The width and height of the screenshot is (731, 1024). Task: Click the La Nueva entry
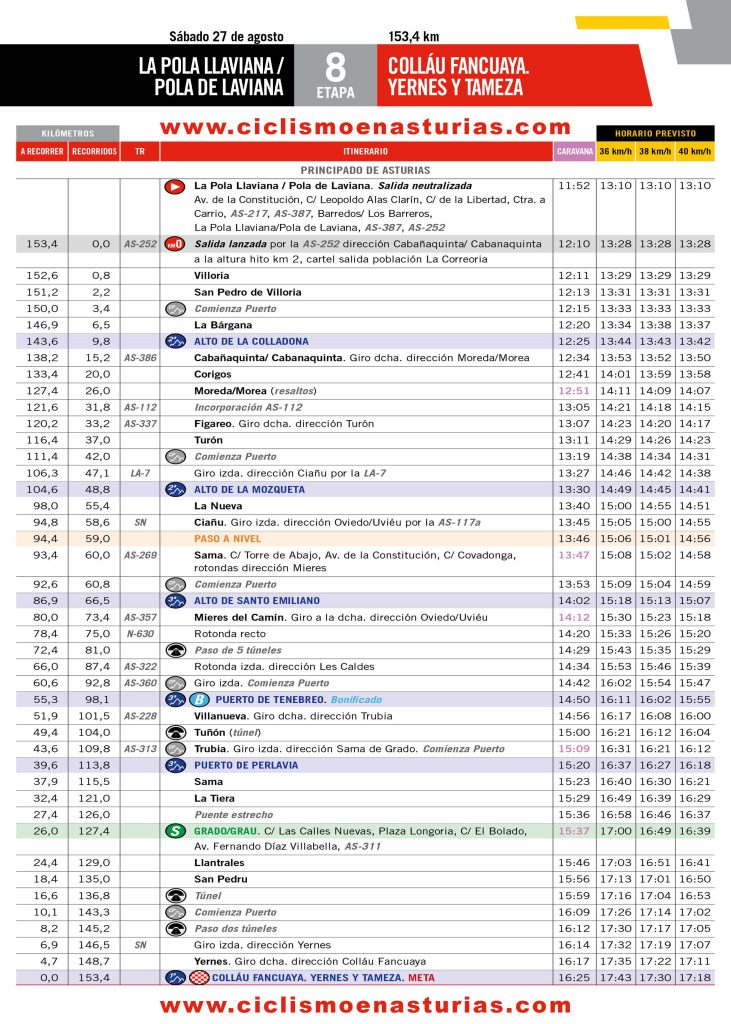click(x=218, y=506)
